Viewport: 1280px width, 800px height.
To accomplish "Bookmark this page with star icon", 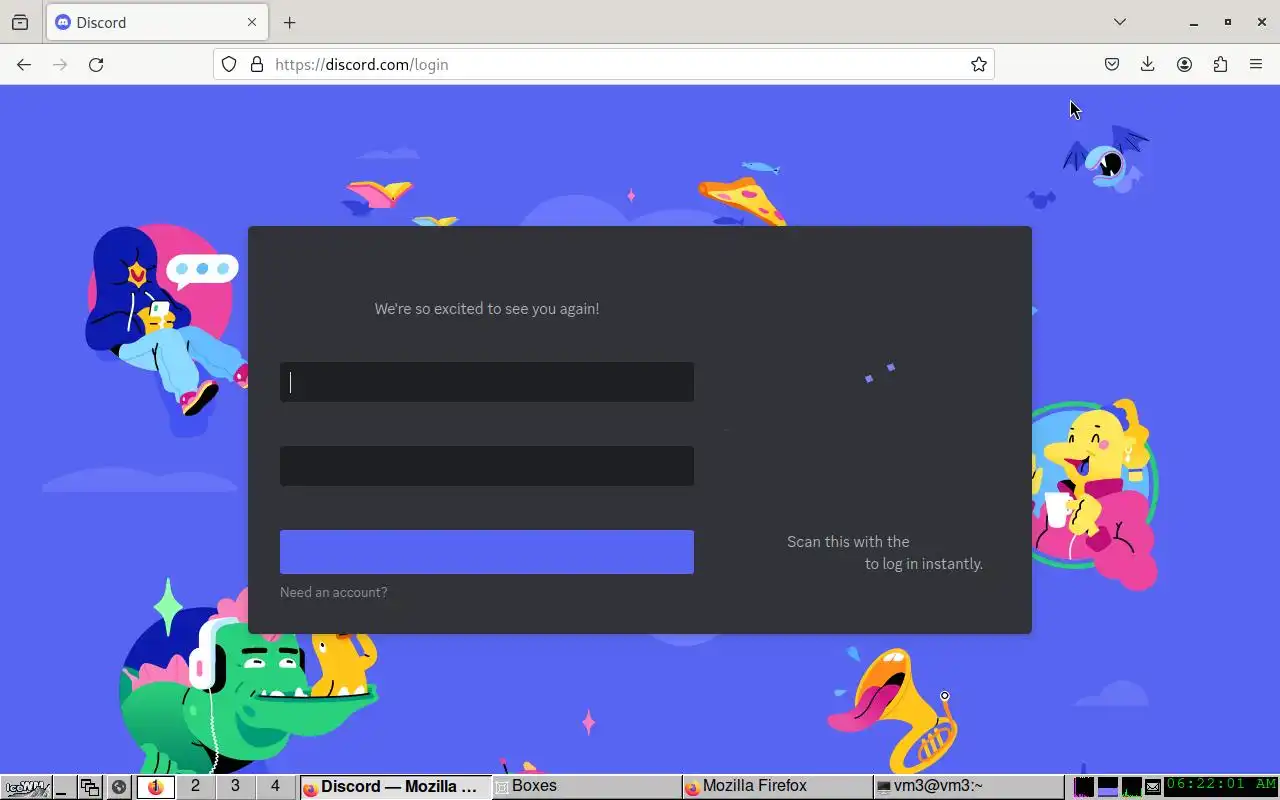I will pos(979,64).
